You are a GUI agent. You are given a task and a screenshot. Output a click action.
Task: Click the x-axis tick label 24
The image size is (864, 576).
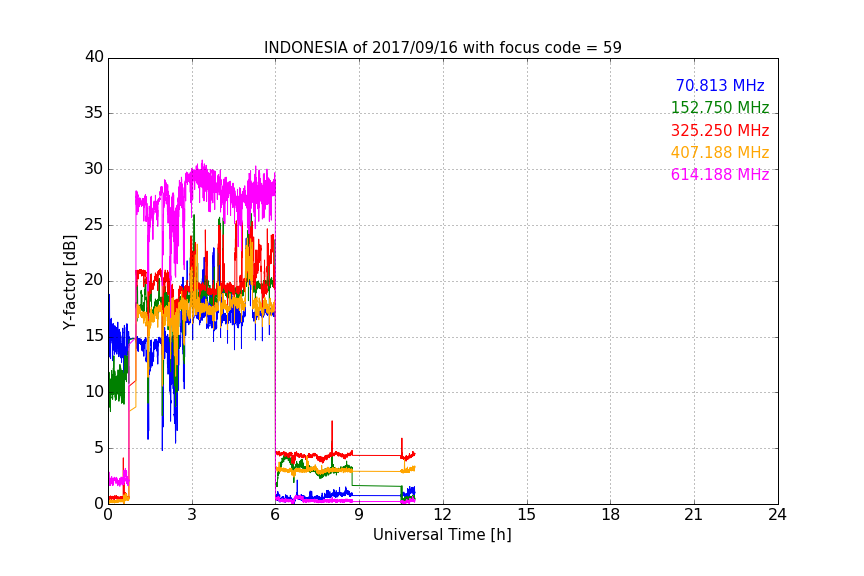click(x=777, y=515)
